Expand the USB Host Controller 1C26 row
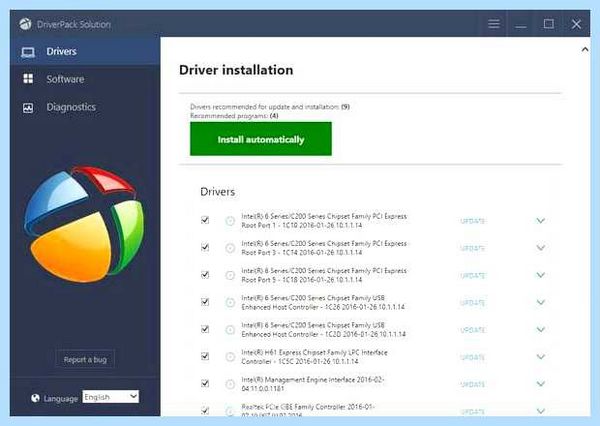 [540, 302]
